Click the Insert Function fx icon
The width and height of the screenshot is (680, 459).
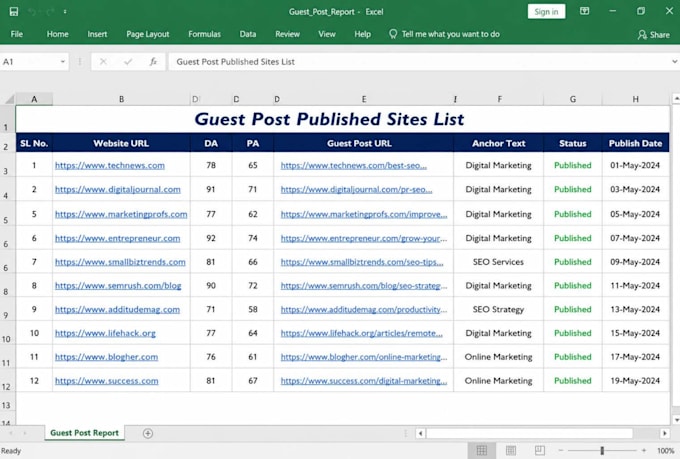[x=153, y=62]
